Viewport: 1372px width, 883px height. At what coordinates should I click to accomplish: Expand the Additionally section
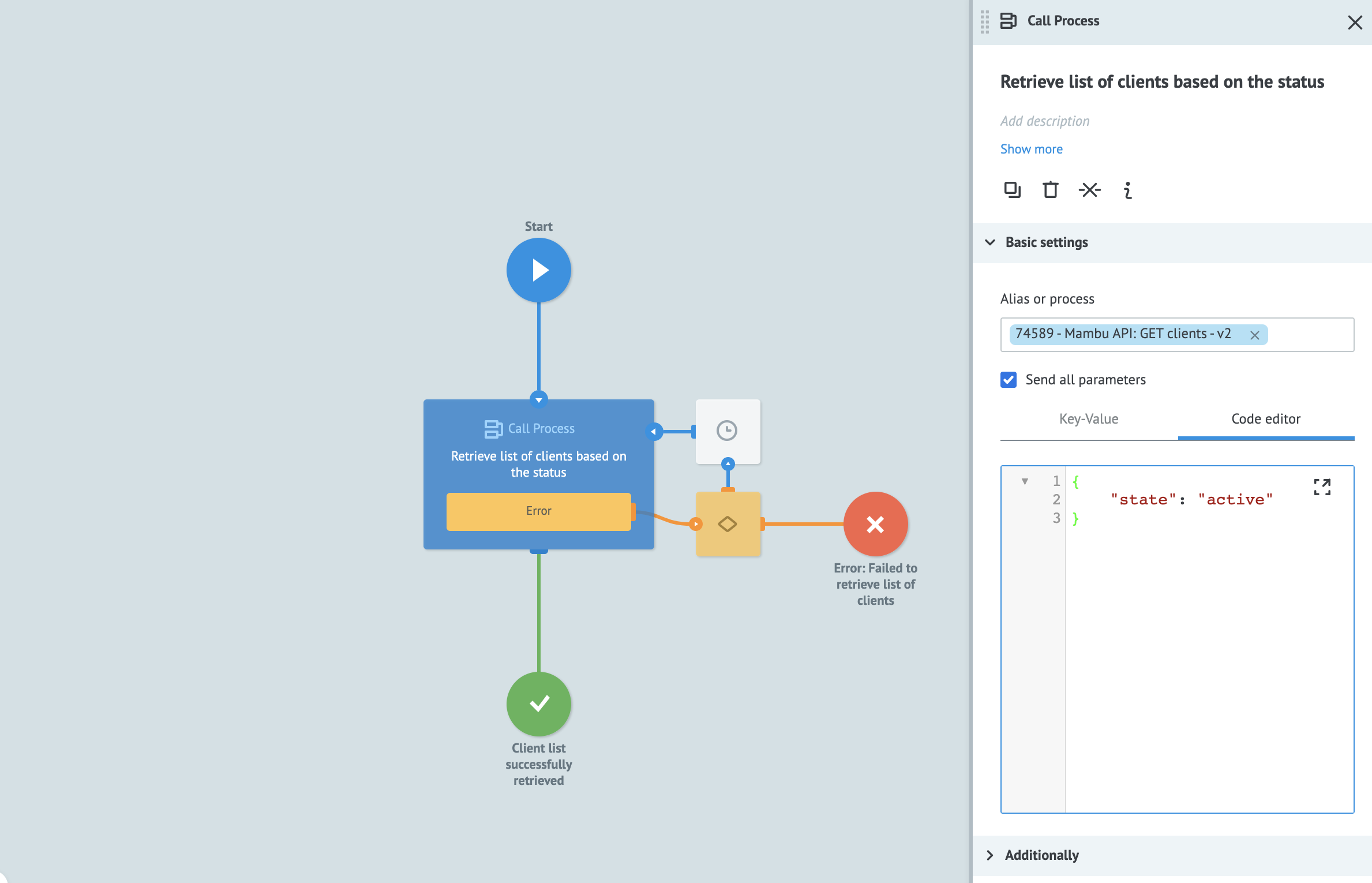[990, 855]
